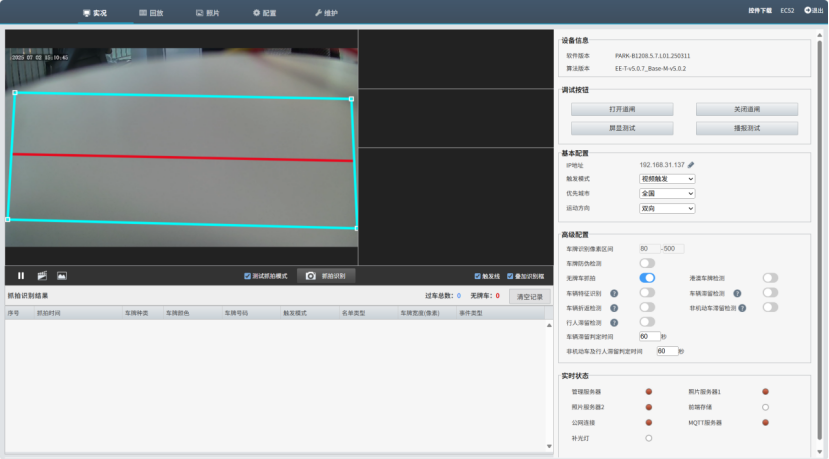Click 清空记录 button
829x459 pixels.
click(x=530, y=297)
